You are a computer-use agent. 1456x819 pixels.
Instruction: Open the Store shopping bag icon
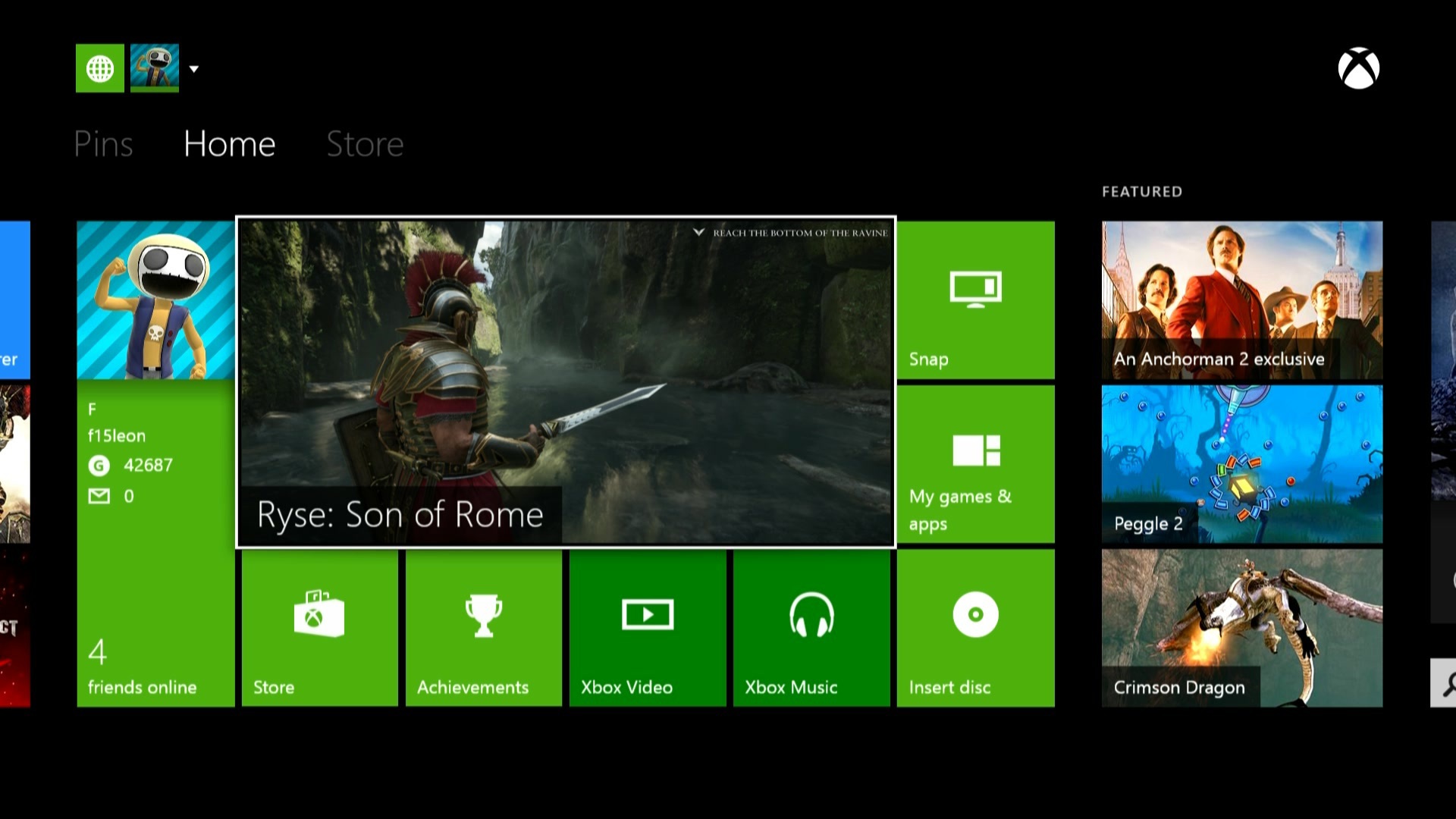click(x=318, y=613)
